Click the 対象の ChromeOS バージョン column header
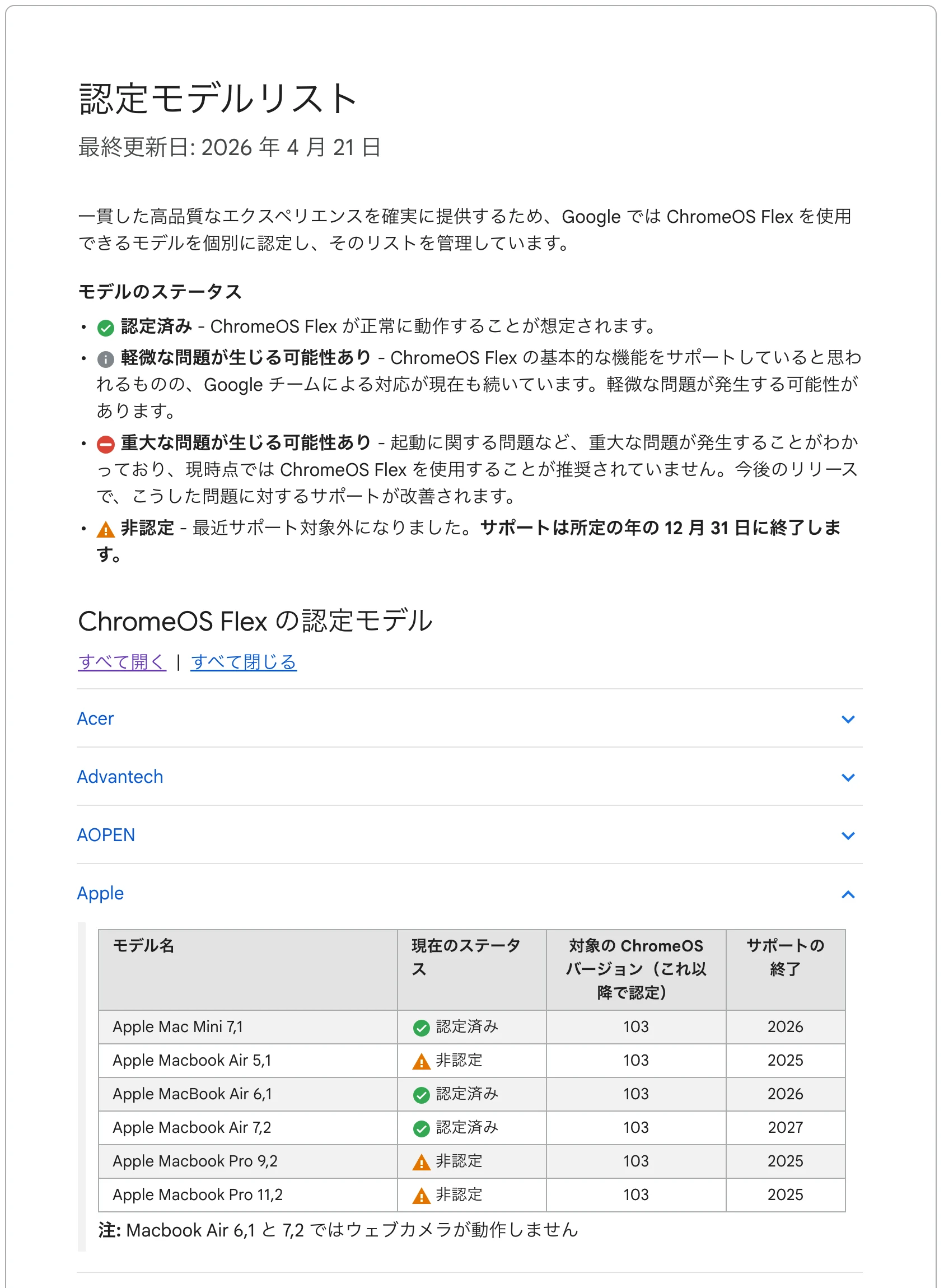 636,970
